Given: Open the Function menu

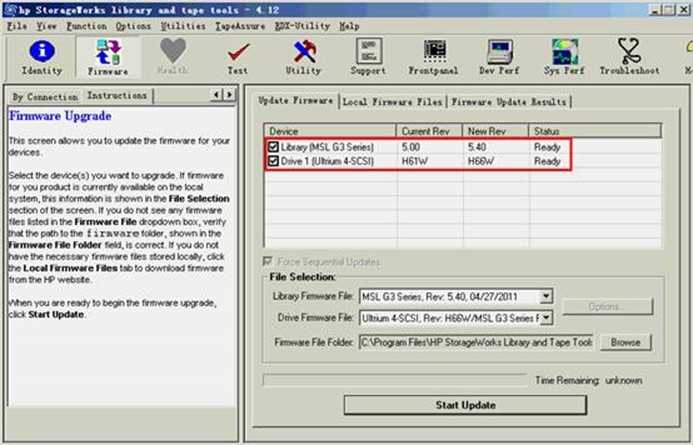Looking at the screenshot, I should click(86, 27).
